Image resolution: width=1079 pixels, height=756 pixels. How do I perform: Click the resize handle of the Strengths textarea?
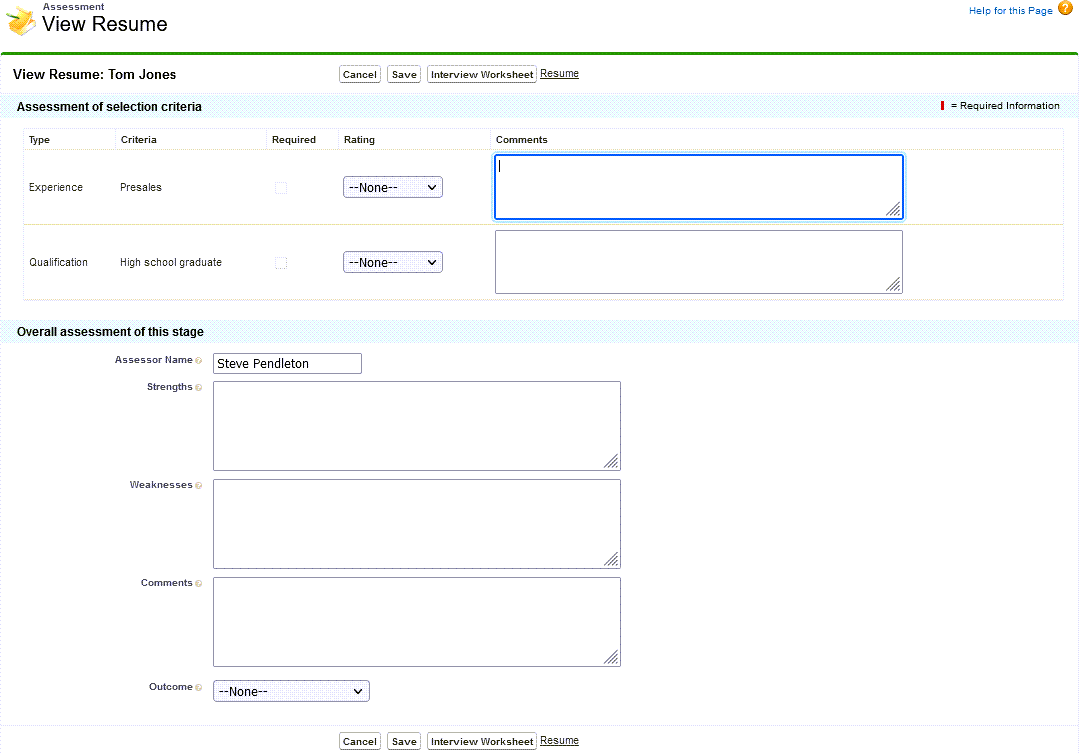point(611,461)
